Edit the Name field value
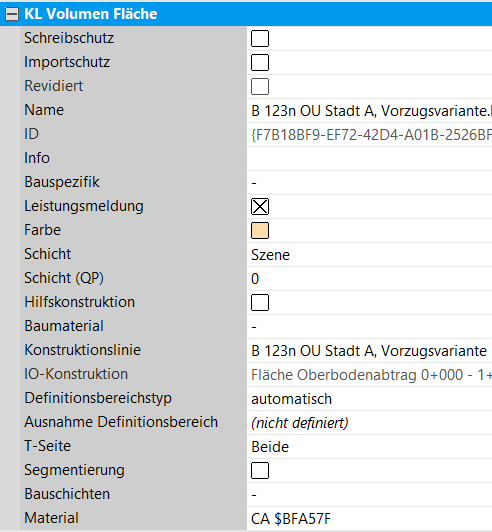Image resolution: width=492 pixels, height=532 pixels. click(x=370, y=111)
